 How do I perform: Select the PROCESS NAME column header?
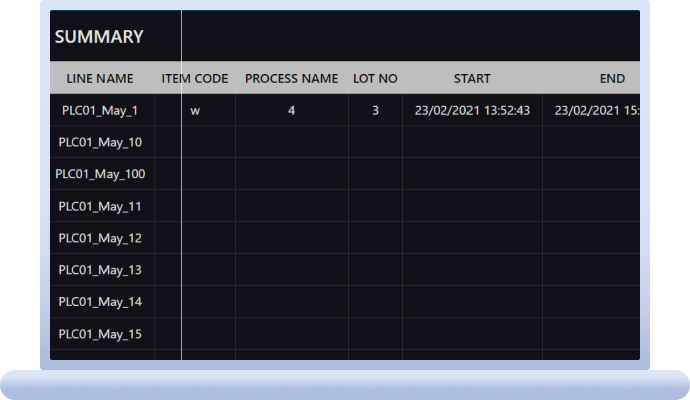click(291, 78)
